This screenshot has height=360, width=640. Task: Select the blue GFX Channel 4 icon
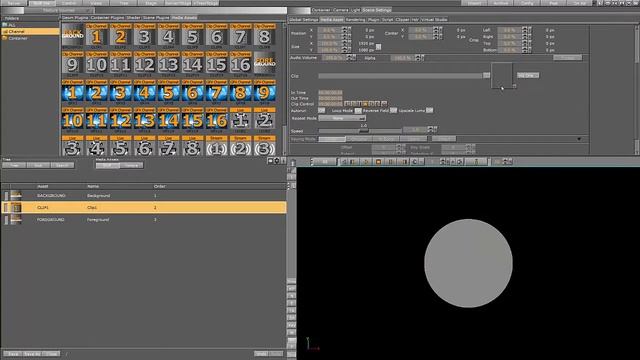[144, 92]
